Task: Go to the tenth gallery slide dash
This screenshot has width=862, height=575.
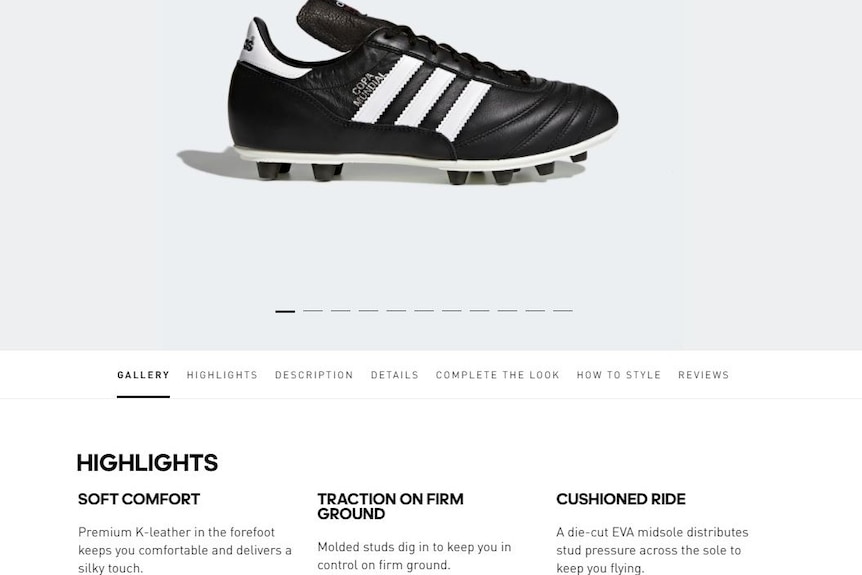Action: (x=535, y=311)
